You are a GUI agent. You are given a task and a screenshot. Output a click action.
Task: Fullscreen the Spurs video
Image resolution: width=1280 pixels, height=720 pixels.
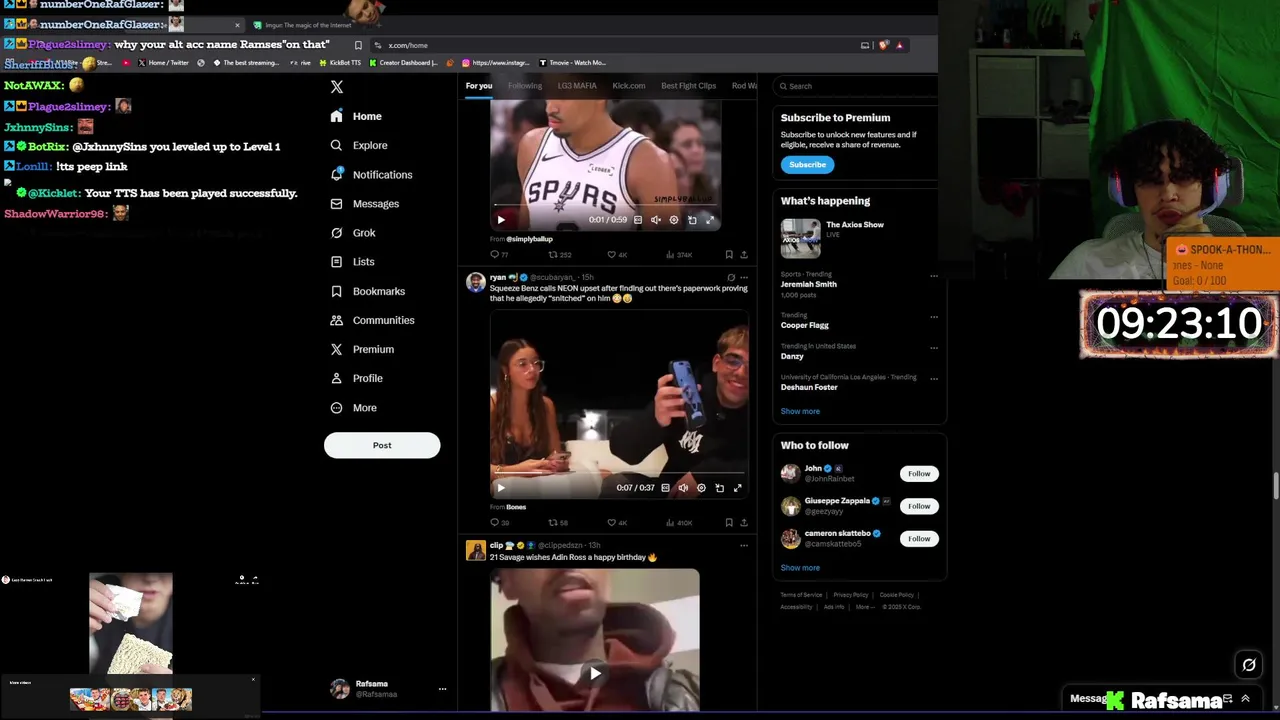pos(710,220)
